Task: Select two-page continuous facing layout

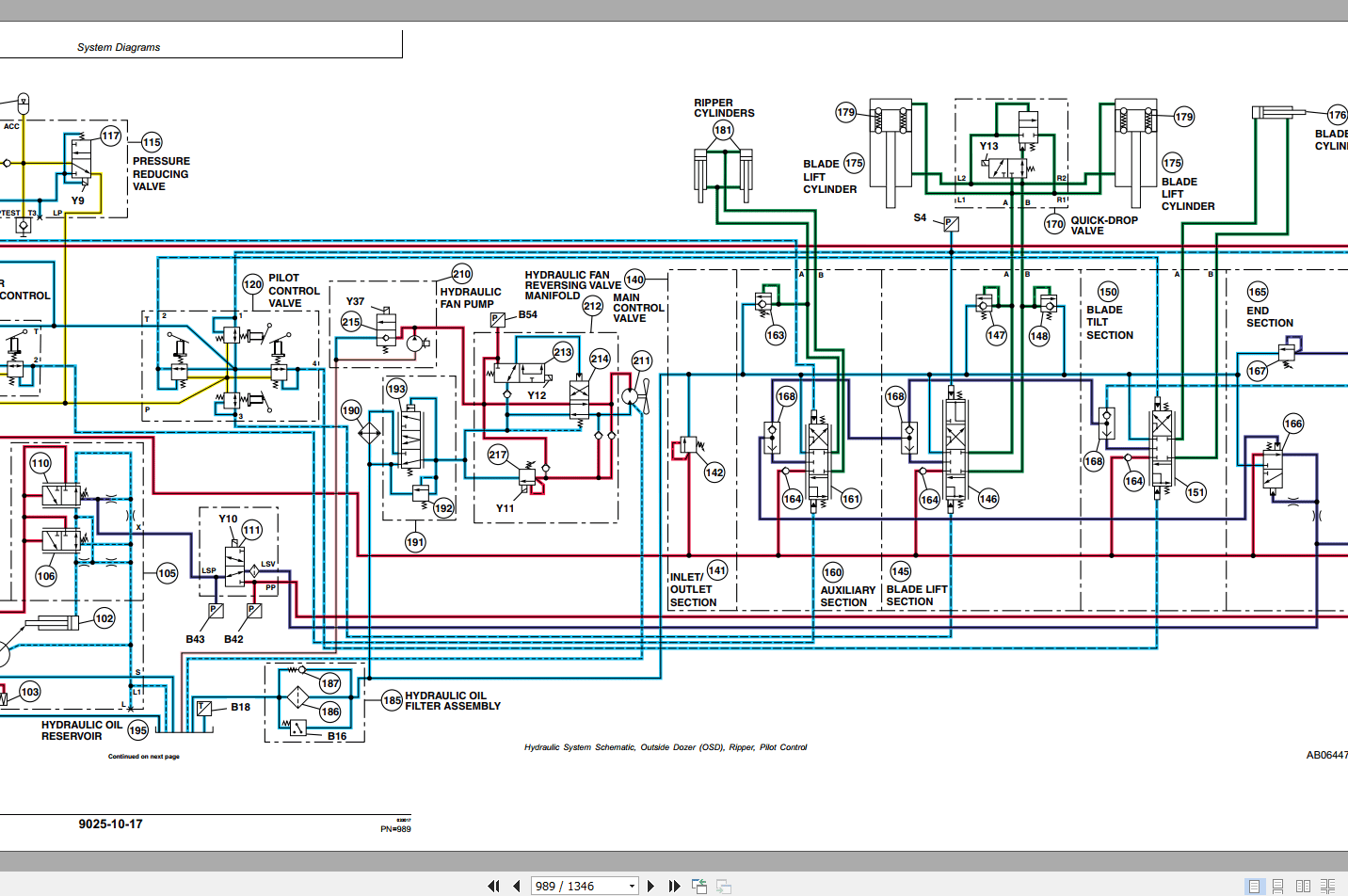Action: click(1327, 886)
